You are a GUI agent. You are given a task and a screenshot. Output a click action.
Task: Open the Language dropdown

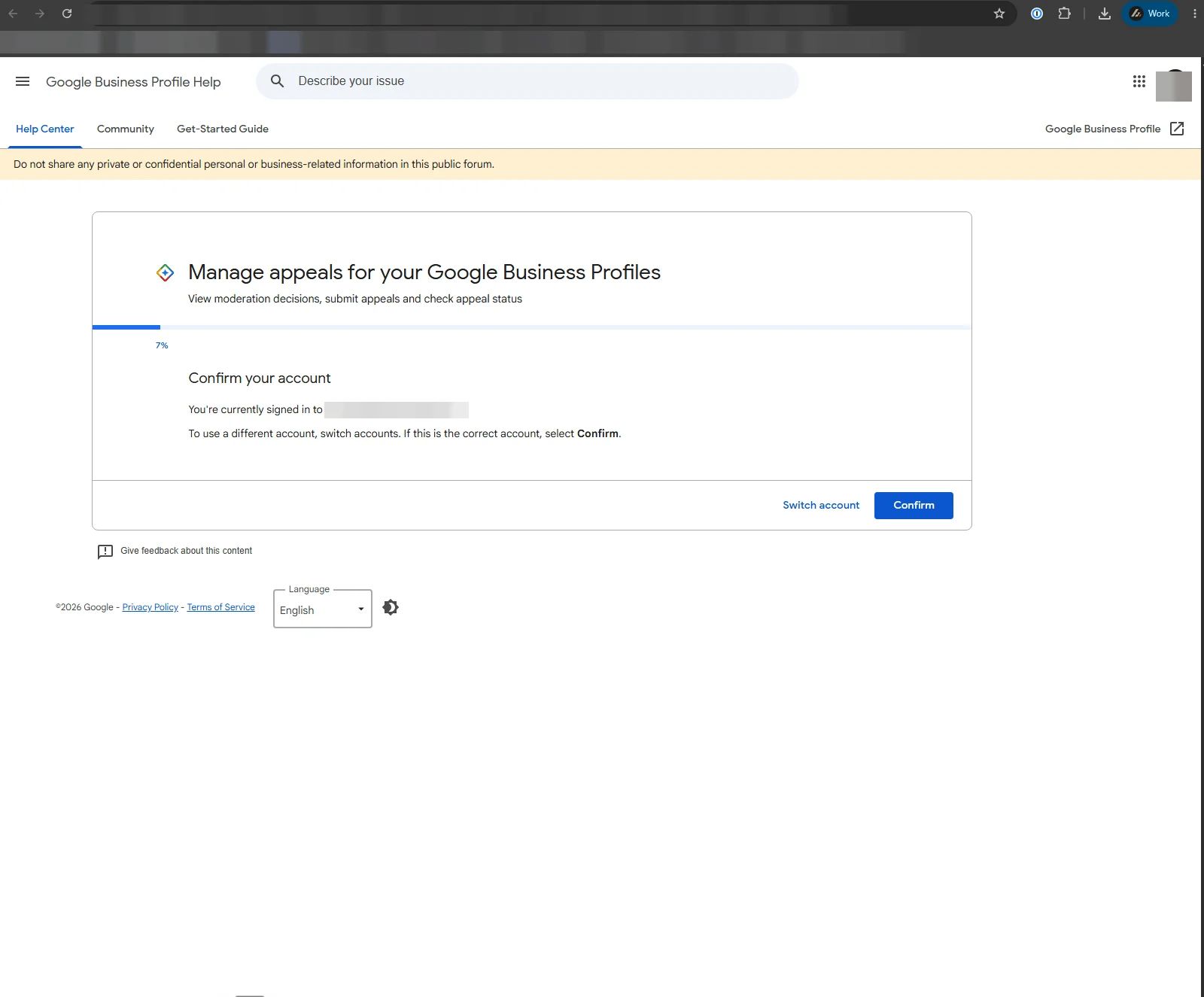click(x=323, y=609)
